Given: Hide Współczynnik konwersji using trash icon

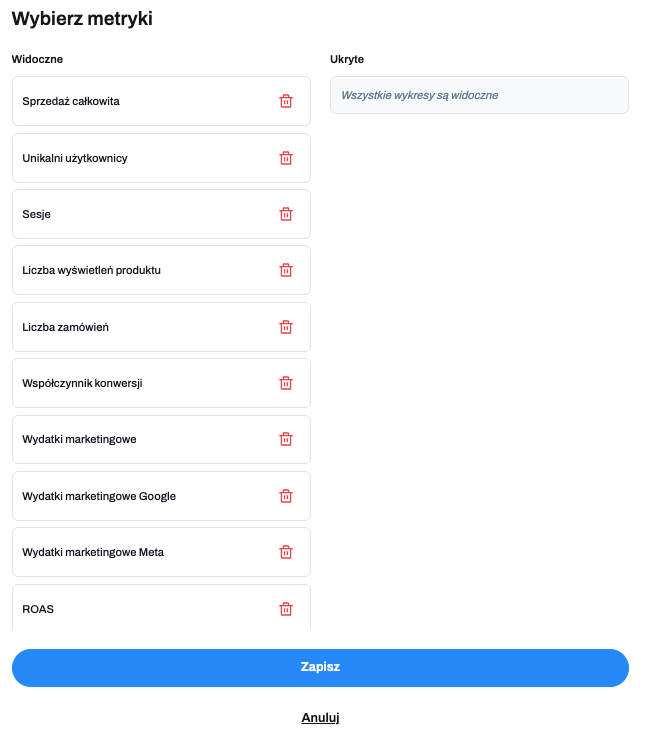Looking at the screenshot, I should (x=286, y=383).
